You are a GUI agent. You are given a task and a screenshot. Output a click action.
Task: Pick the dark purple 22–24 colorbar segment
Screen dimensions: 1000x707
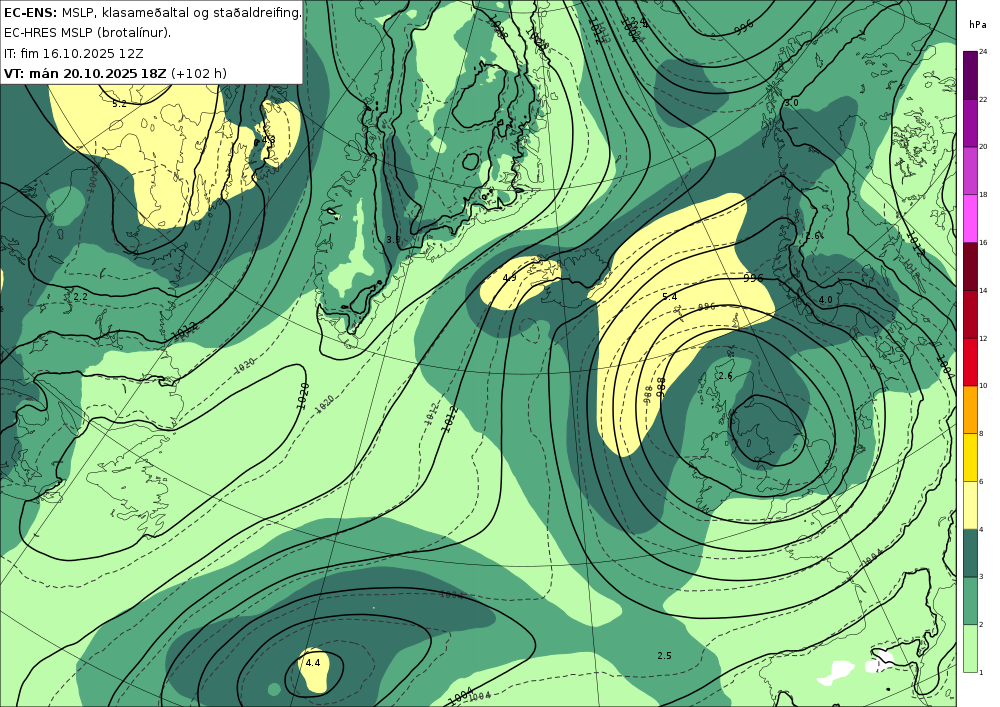click(970, 75)
